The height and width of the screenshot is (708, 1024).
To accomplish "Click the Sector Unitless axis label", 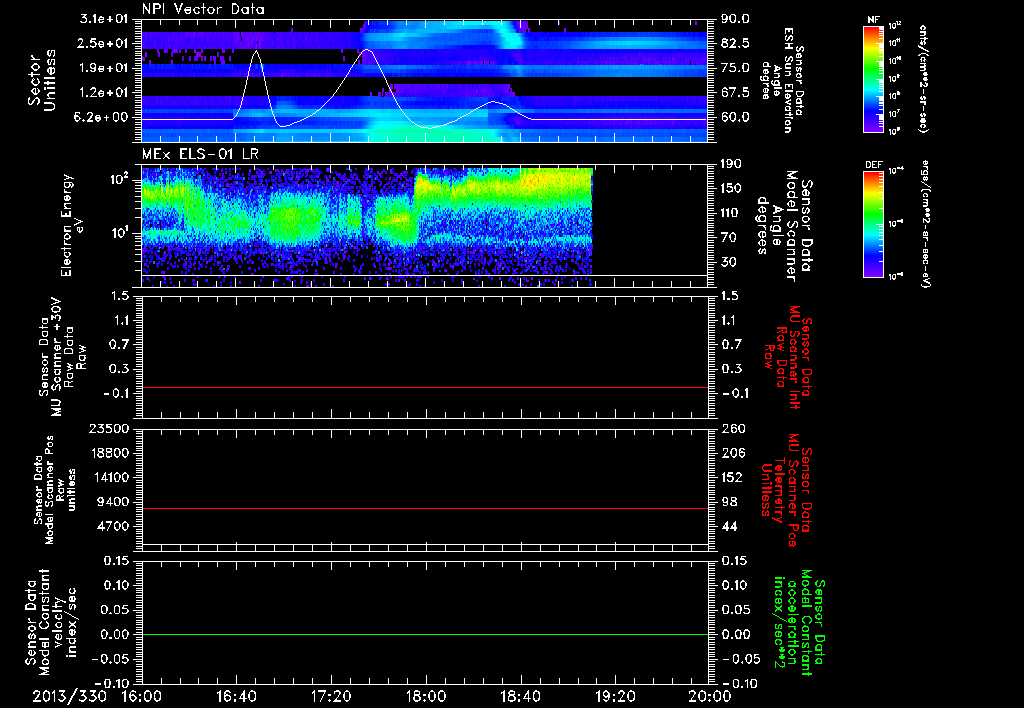I will pos(41,80).
